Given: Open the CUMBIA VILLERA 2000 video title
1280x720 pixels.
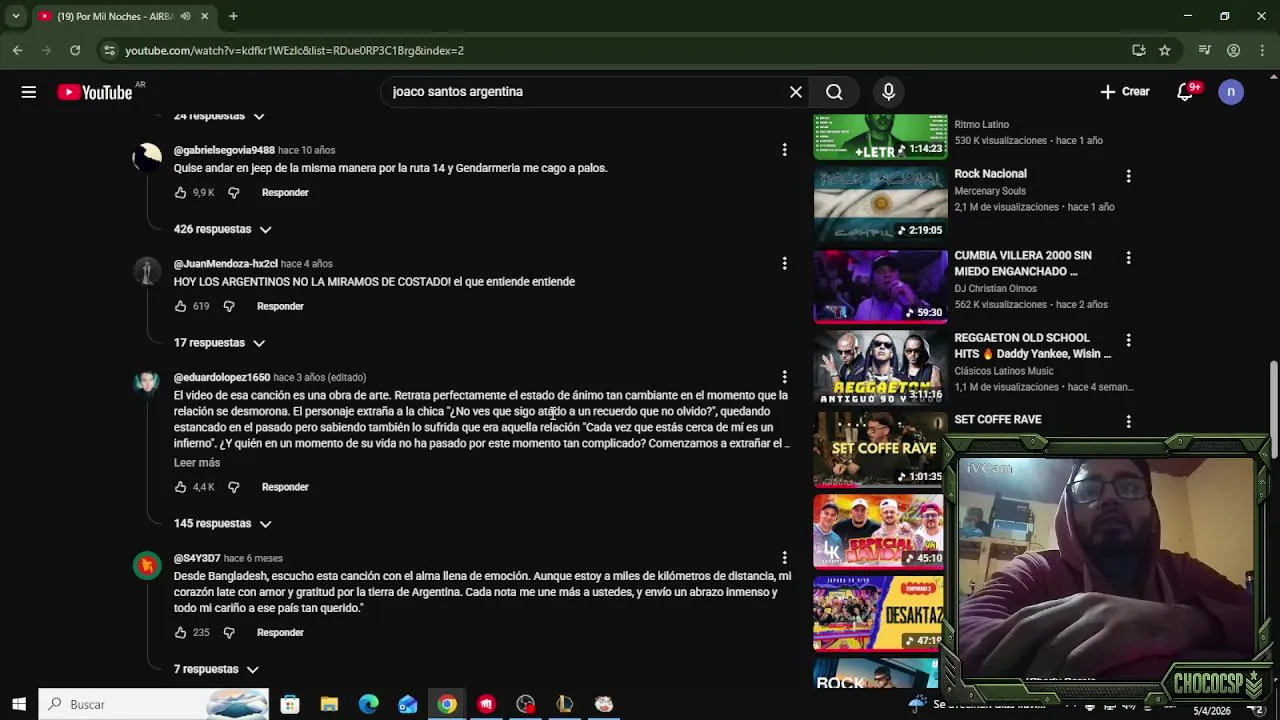Looking at the screenshot, I should point(1023,263).
